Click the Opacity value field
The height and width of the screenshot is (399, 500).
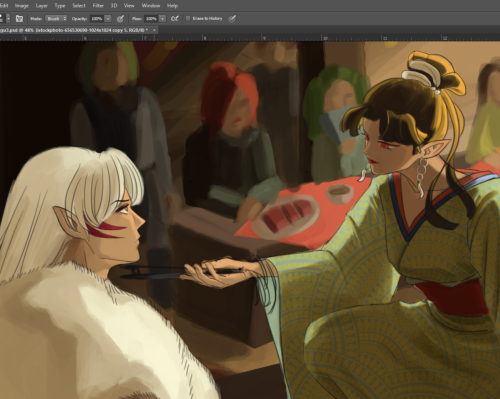coord(97,19)
